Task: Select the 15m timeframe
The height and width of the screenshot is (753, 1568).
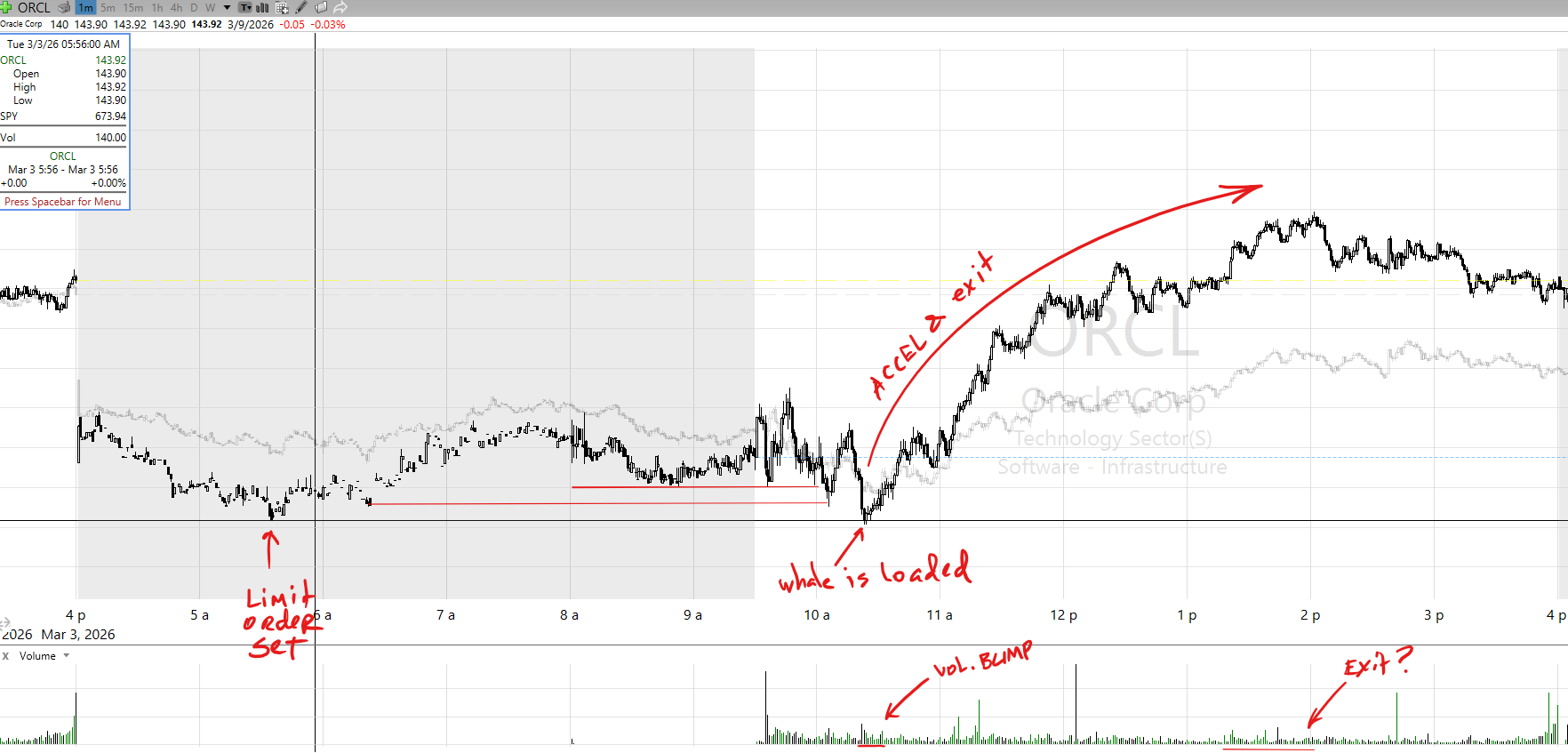Action: coord(133,7)
